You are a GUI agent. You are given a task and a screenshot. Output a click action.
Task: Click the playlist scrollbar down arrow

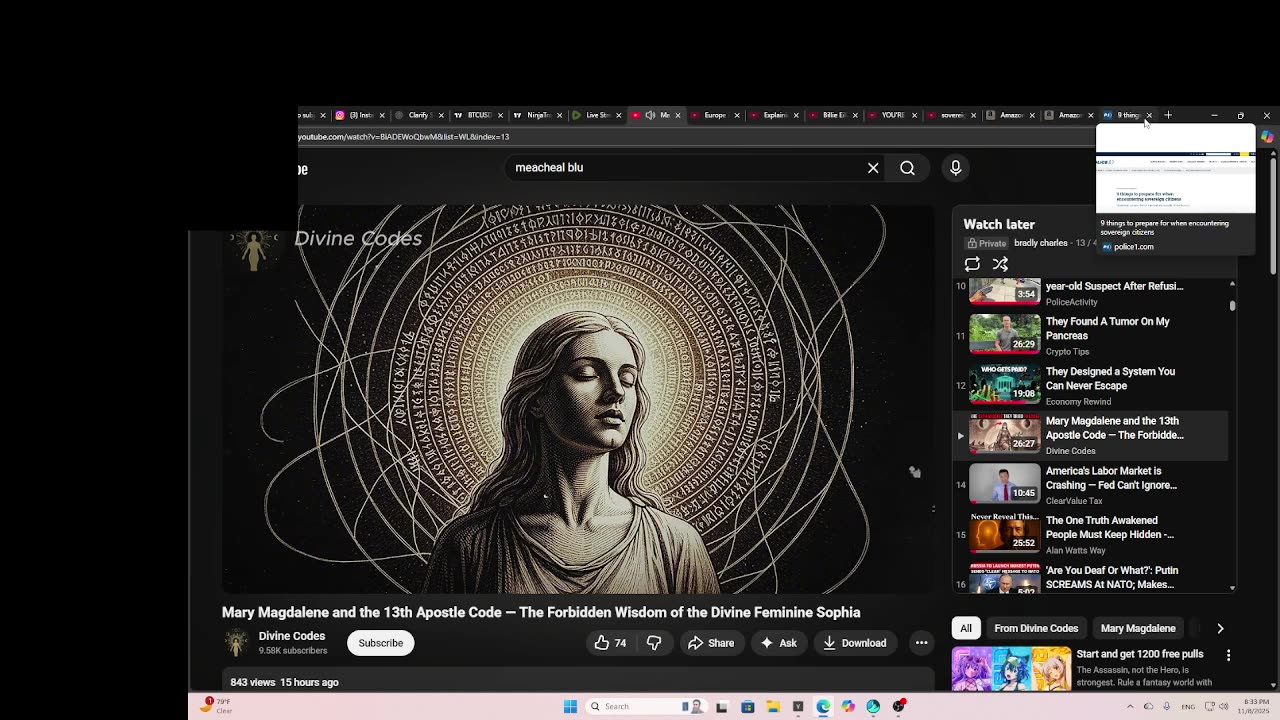[1232, 588]
